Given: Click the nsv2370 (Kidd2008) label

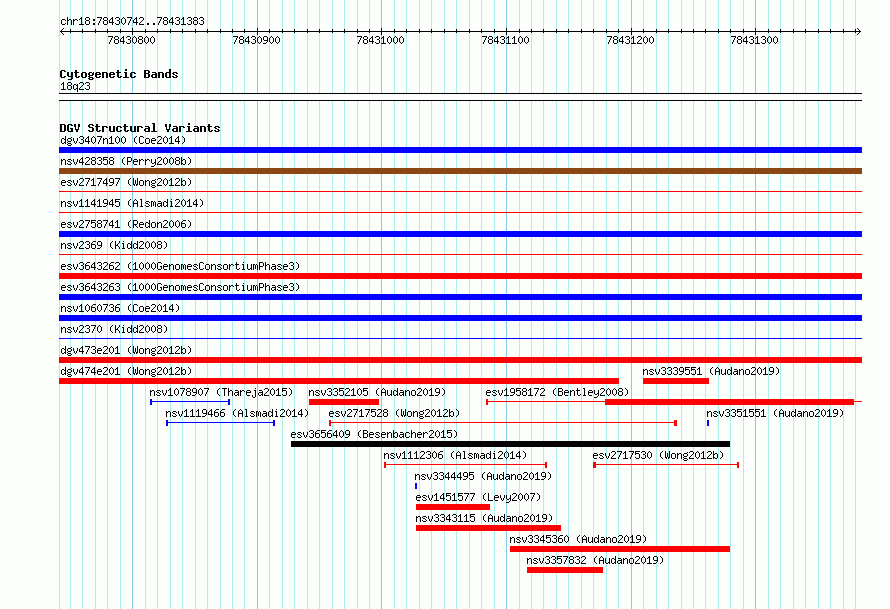Looking at the screenshot, I should [114, 329].
